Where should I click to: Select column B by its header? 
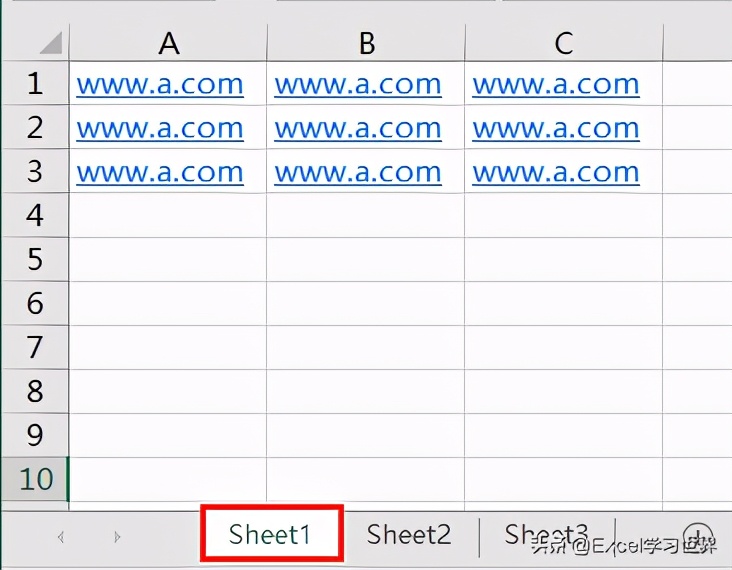[x=366, y=43]
